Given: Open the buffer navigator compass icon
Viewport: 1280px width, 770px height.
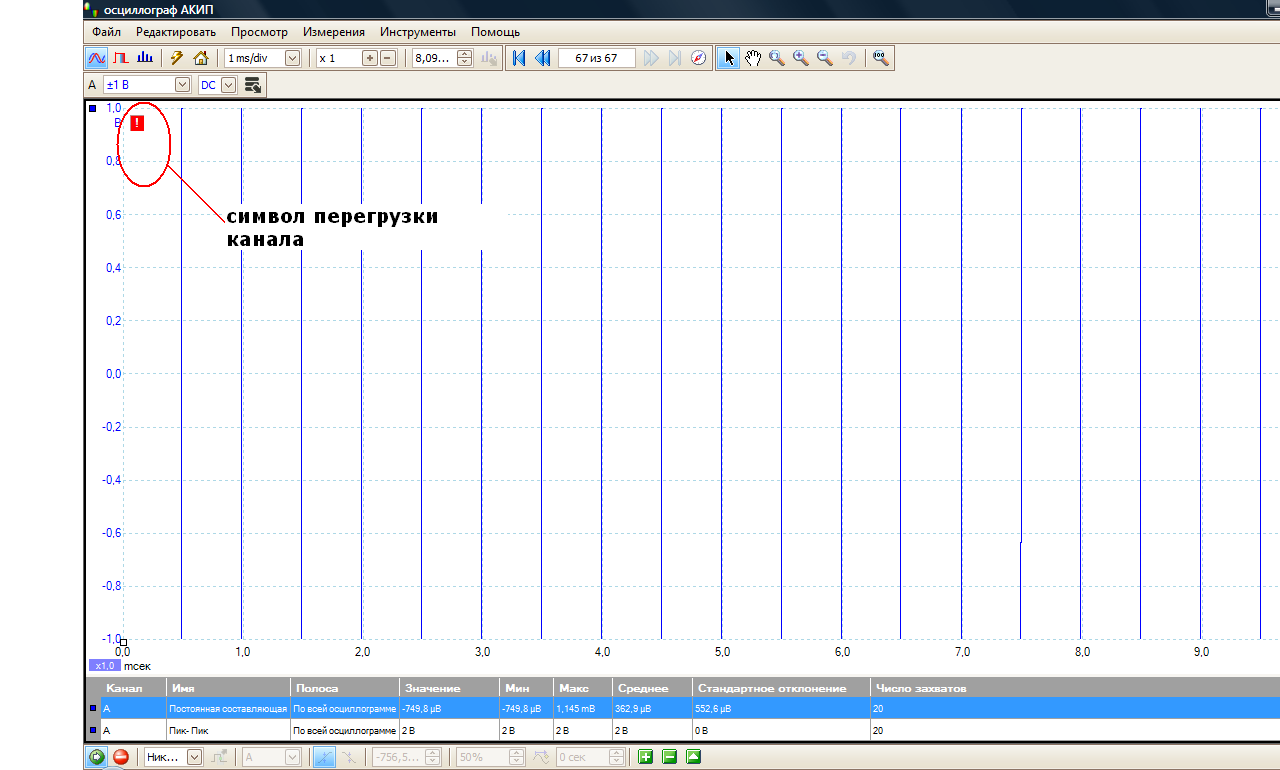Looking at the screenshot, I should pyautogui.click(x=699, y=58).
